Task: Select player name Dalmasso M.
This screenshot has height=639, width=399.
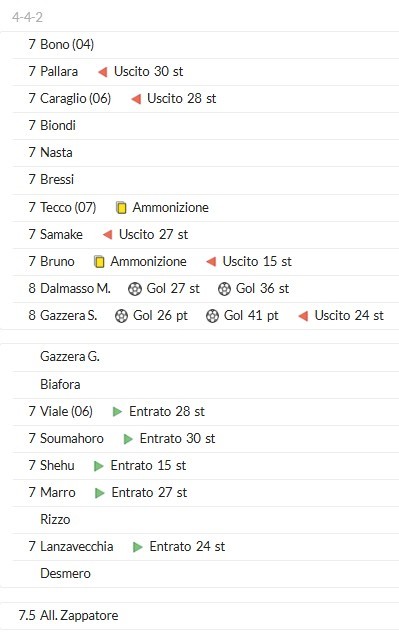Action: (x=75, y=289)
